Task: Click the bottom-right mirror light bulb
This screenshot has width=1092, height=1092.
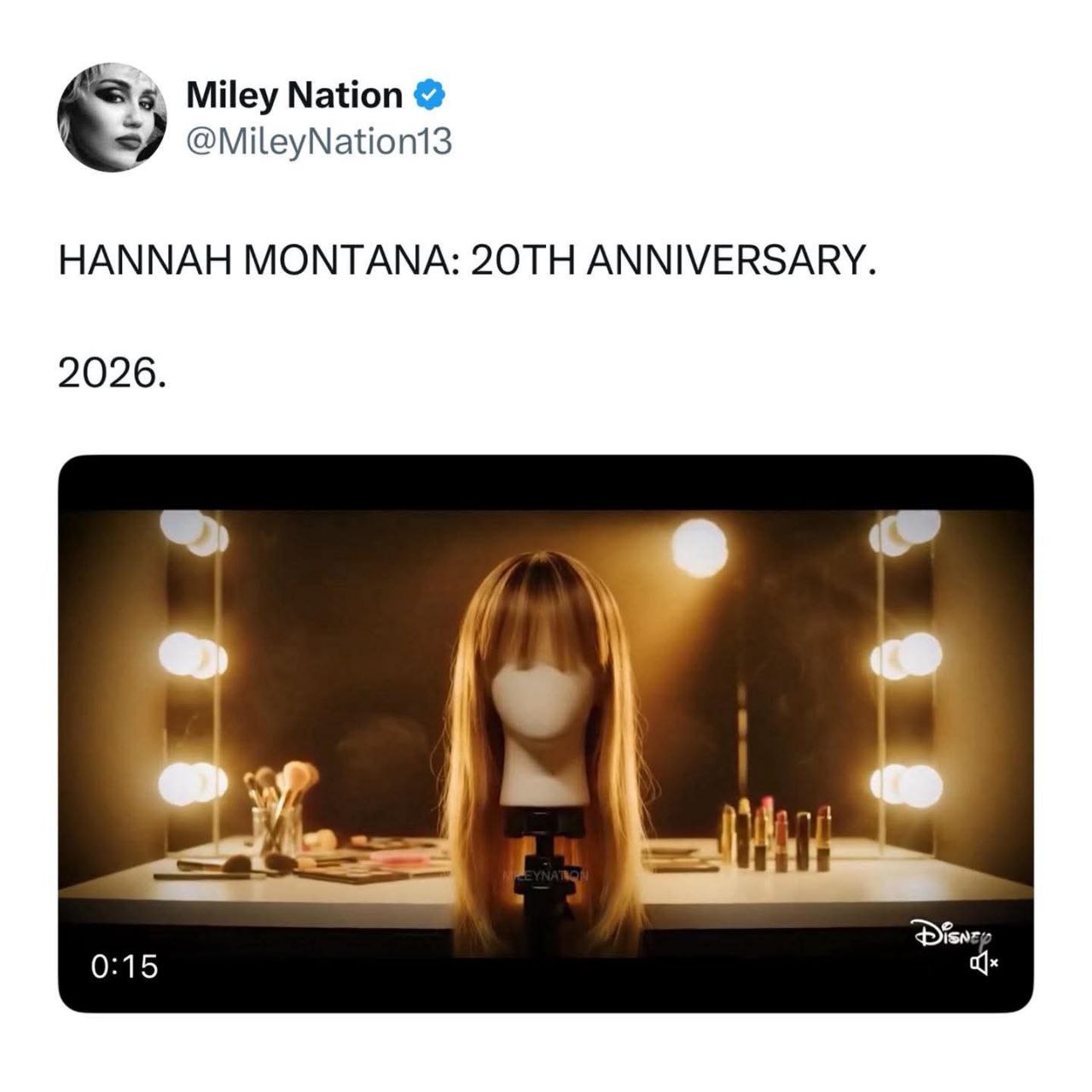Action: pyautogui.click(x=906, y=786)
